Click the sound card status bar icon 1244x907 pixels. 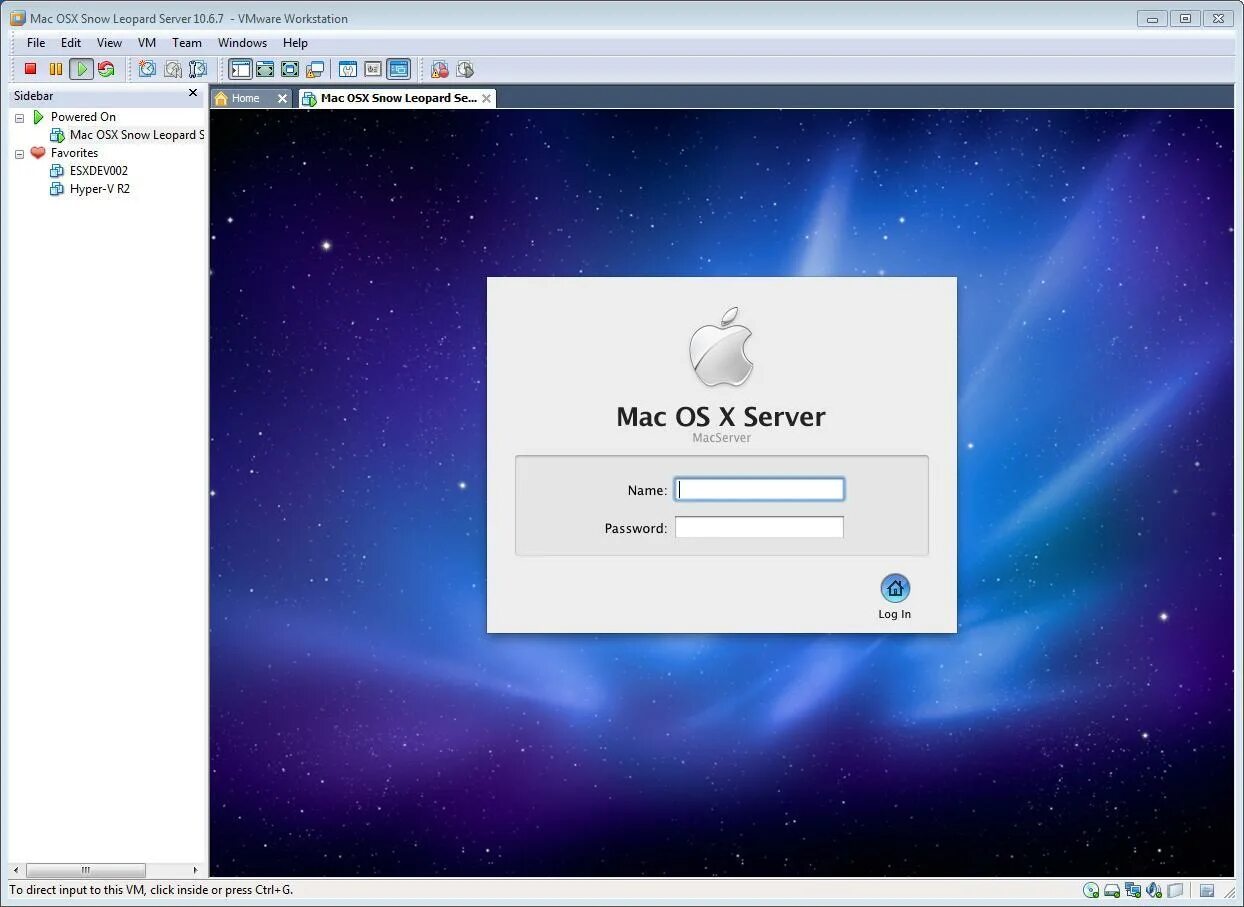point(1154,890)
